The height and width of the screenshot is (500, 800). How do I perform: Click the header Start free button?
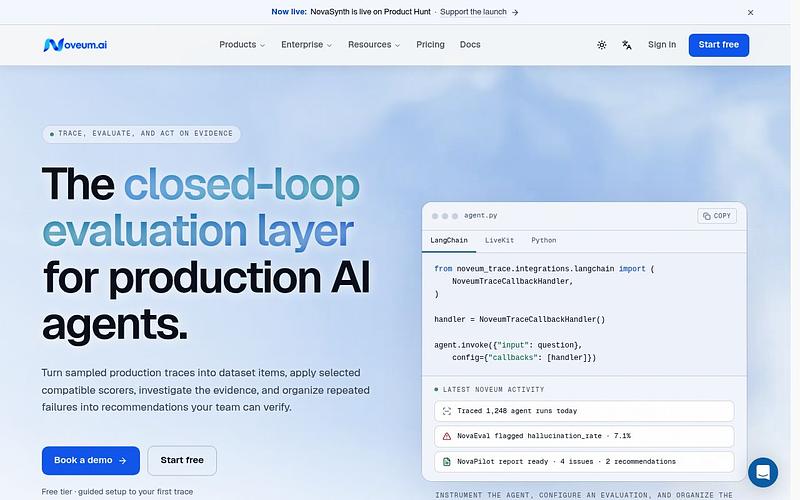pyautogui.click(x=718, y=45)
